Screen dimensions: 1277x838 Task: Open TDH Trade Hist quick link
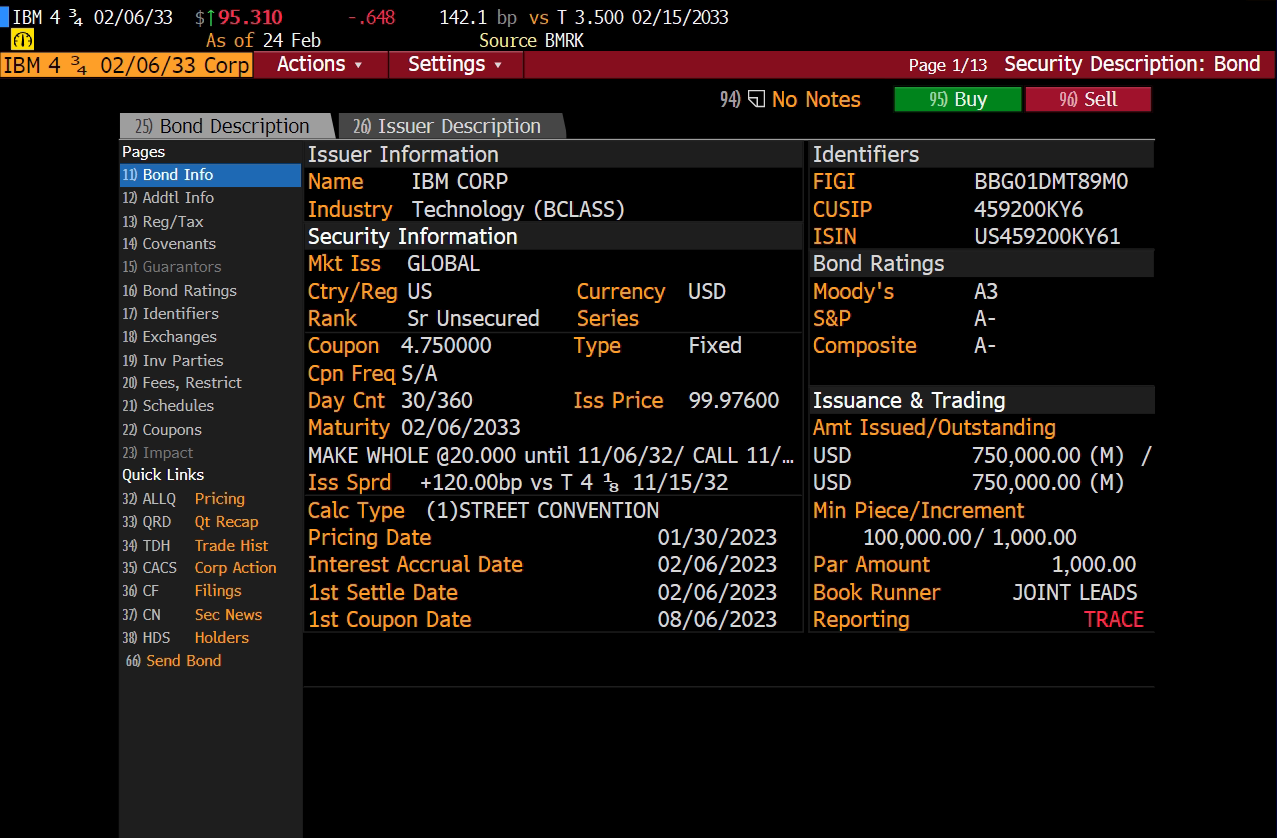tap(195, 546)
